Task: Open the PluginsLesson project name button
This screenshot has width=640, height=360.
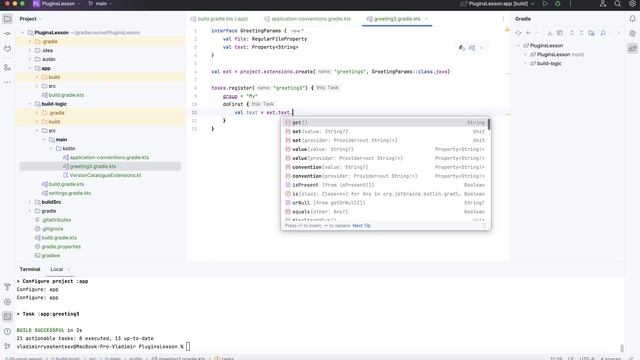Action: point(57,4)
